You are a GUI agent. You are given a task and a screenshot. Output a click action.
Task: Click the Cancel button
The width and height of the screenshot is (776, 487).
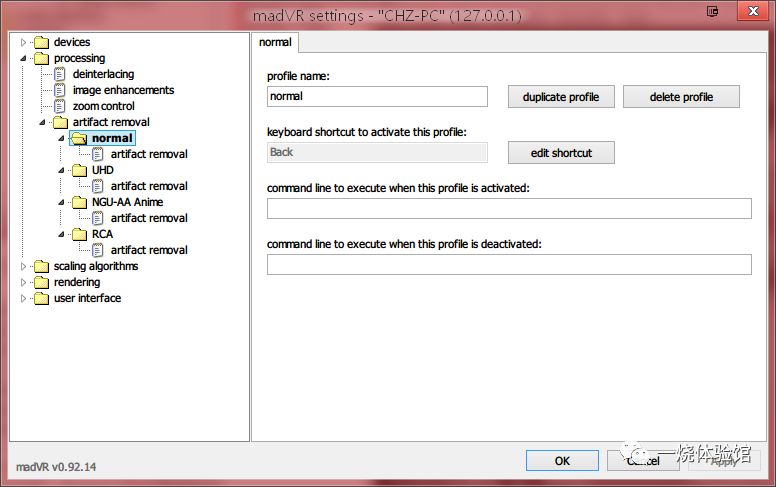[x=643, y=461]
